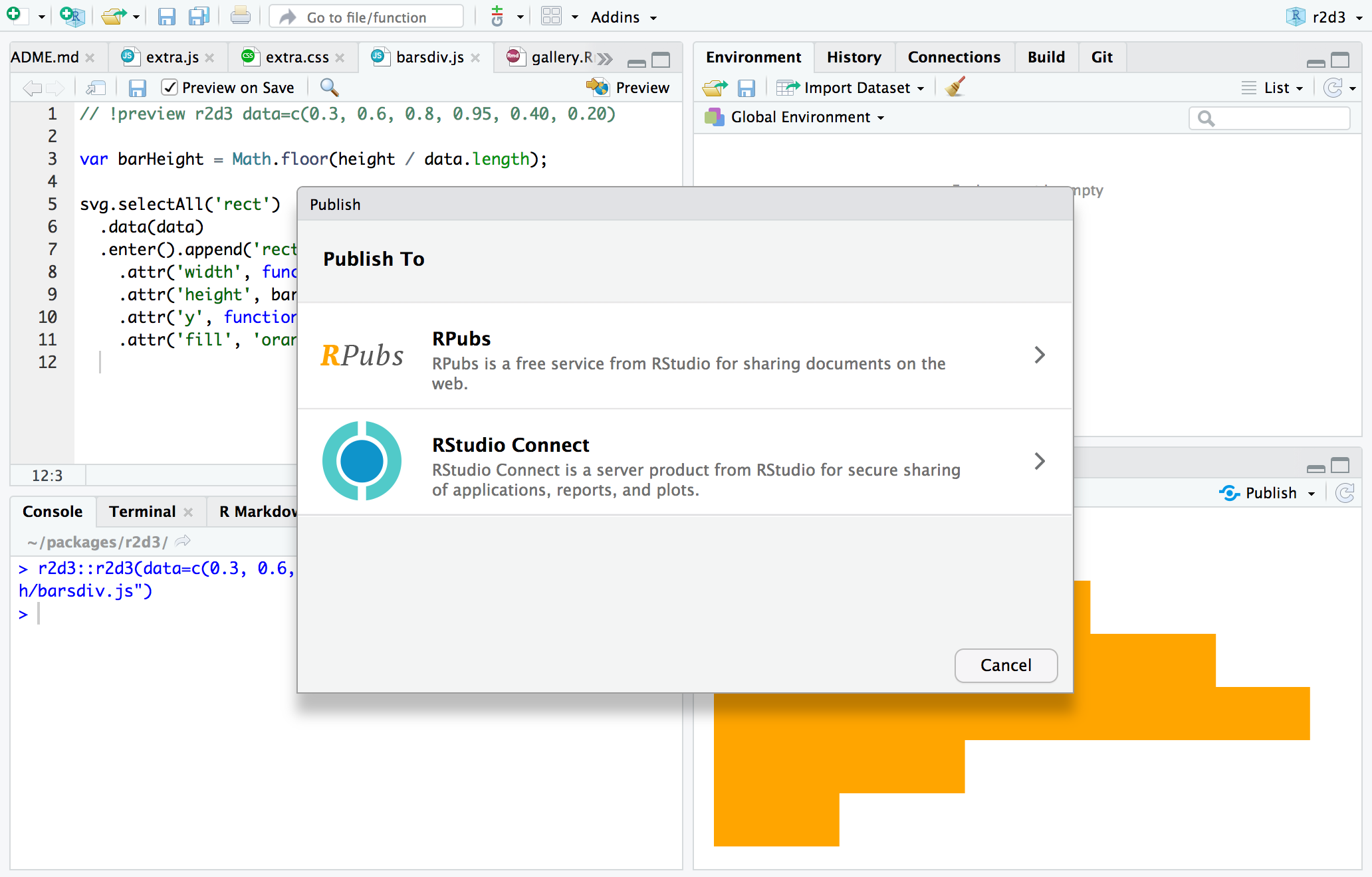Click the save-all files icon
Viewport: 1372px width, 877px height.
click(x=198, y=17)
